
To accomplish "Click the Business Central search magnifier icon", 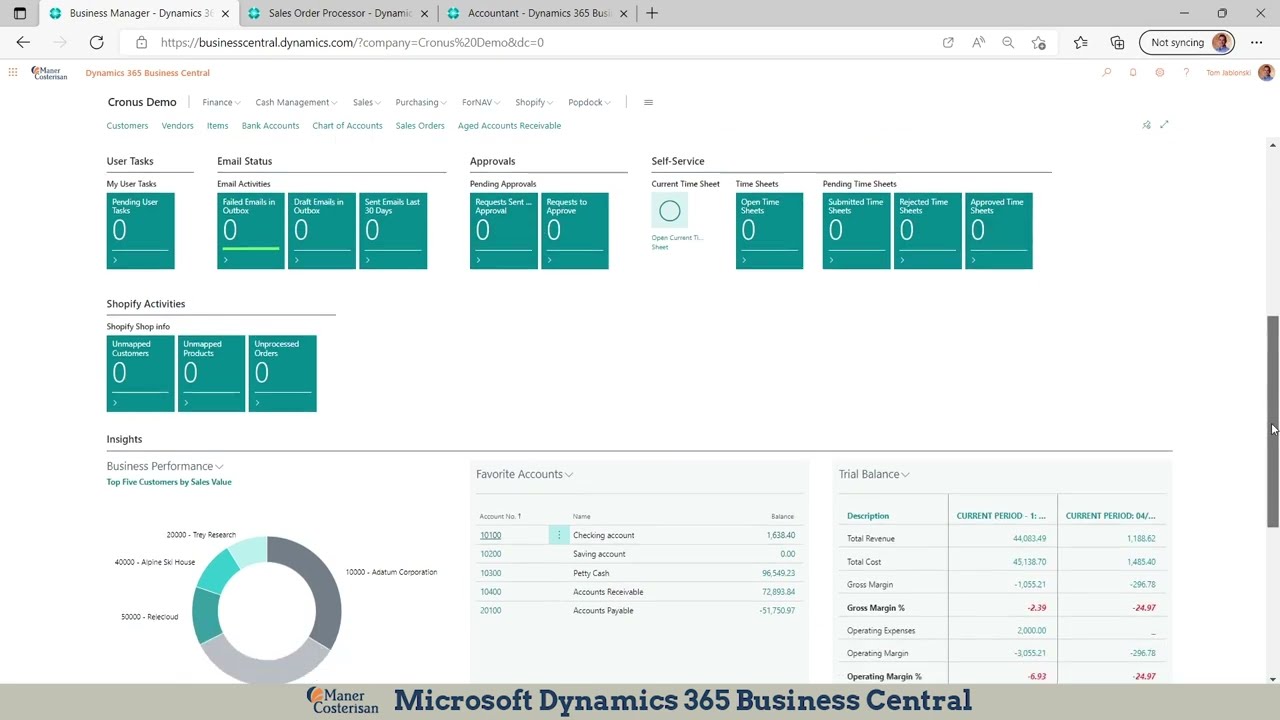I will click(x=1106, y=72).
